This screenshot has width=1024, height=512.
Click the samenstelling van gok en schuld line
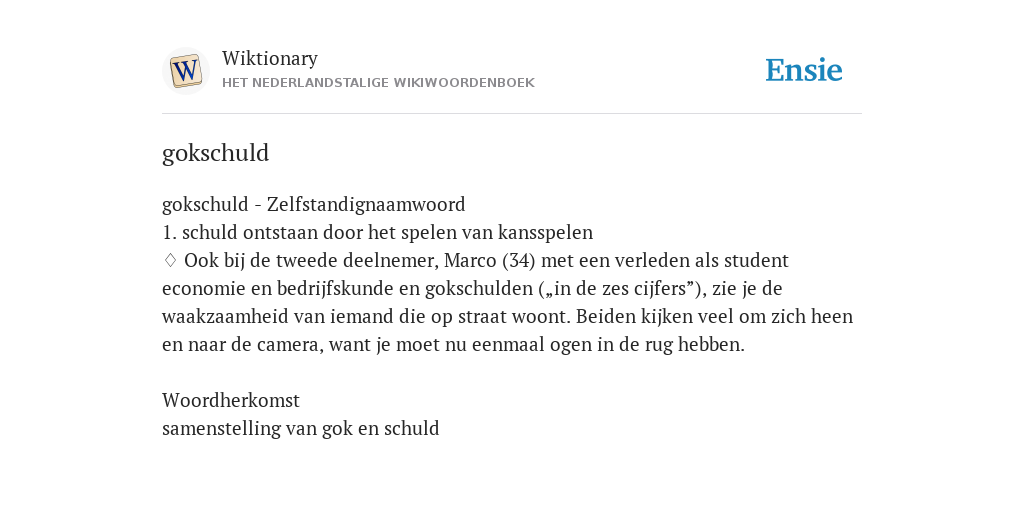(300, 428)
